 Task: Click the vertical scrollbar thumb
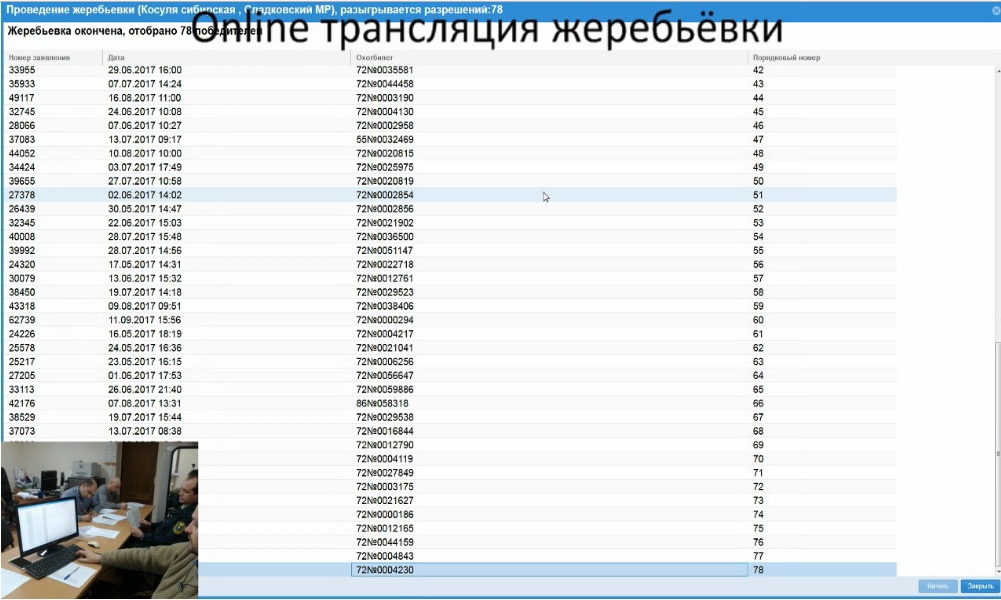[995, 455]
